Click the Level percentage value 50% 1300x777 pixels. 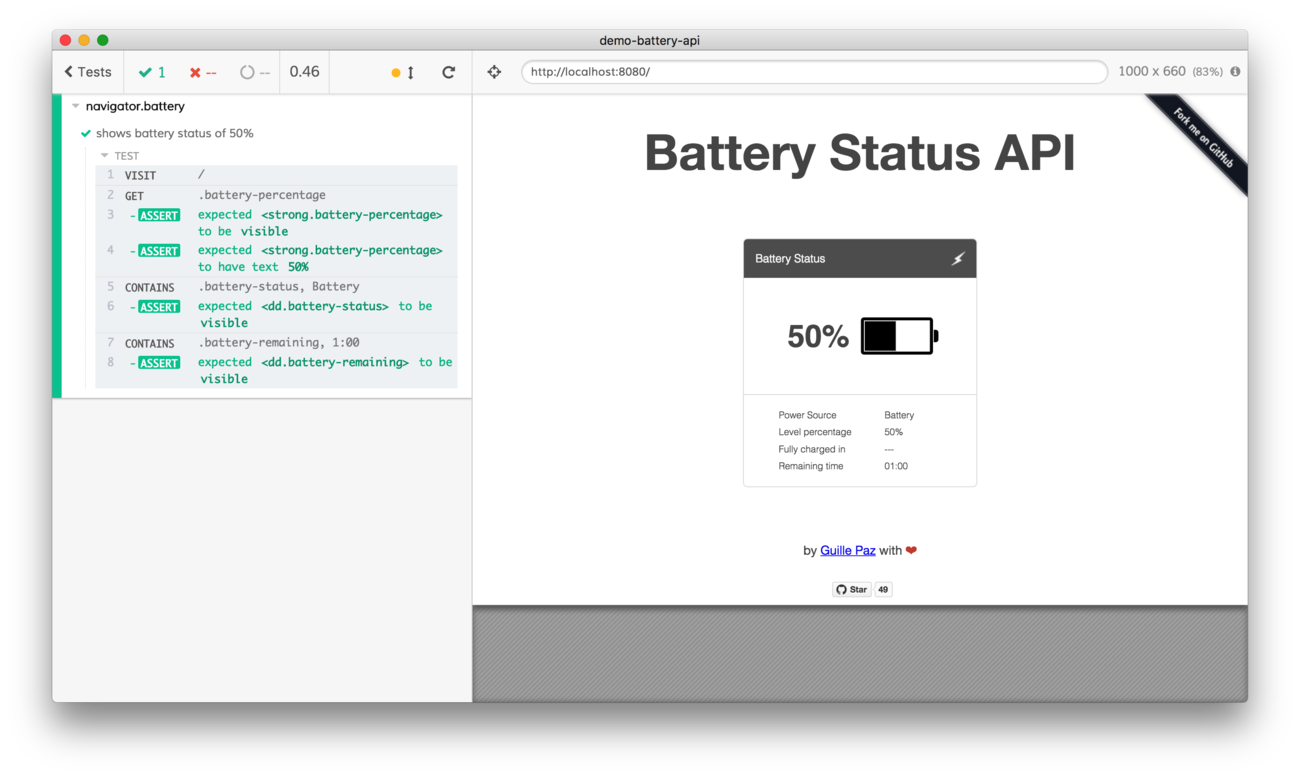coord(893,432)
